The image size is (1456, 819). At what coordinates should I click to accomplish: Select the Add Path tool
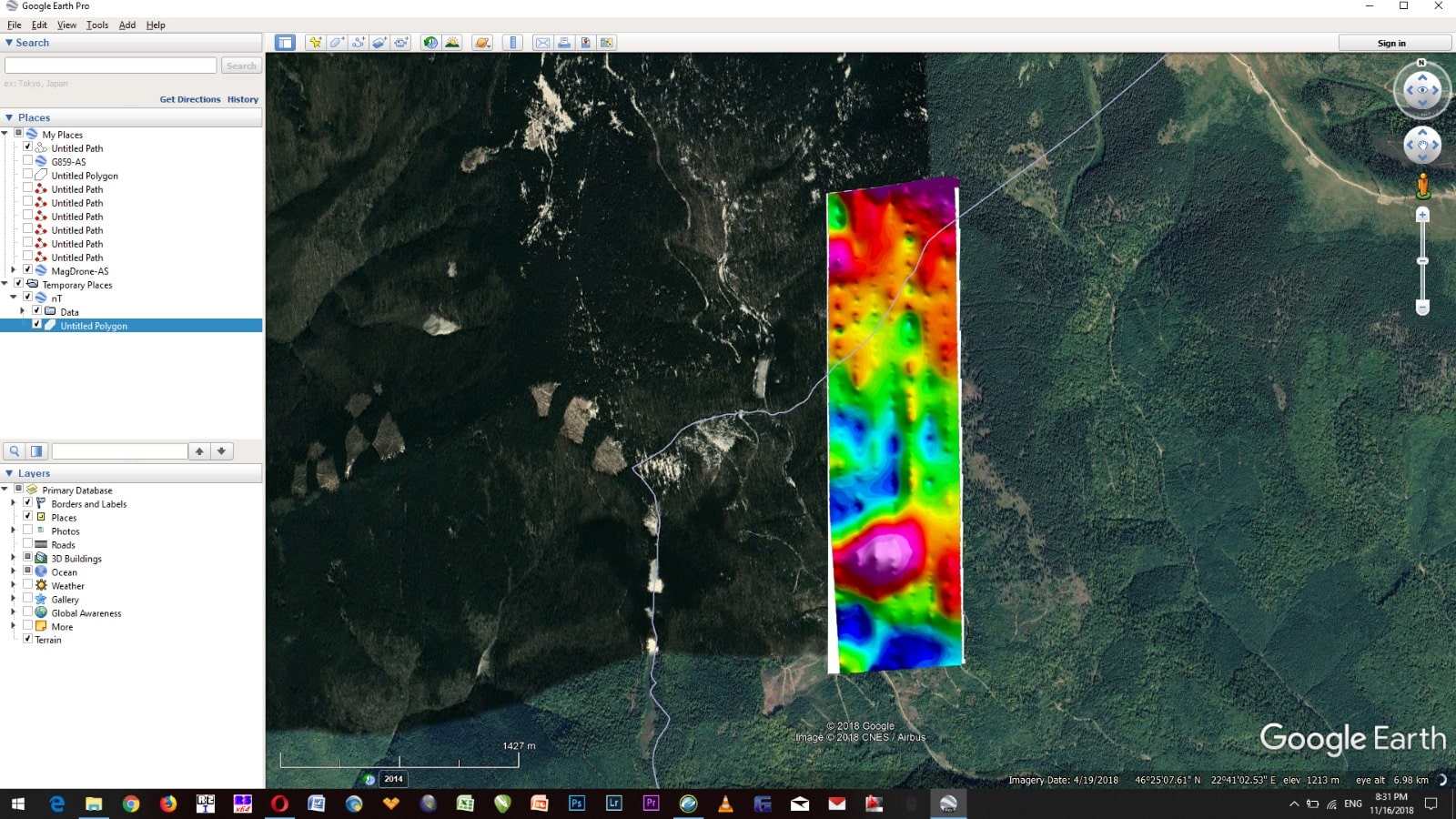coord(359,43)
